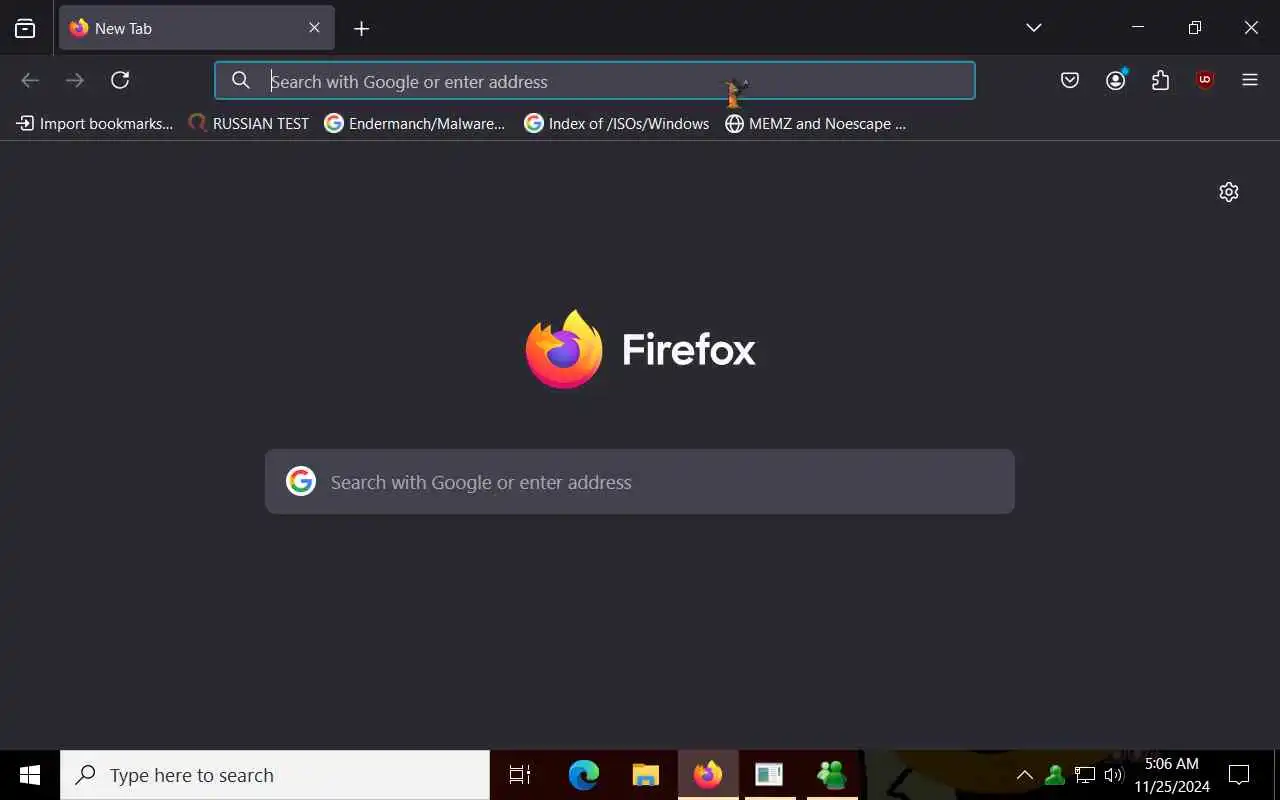Reload the current page
The image size is (1280, 800).
[120, 80]
